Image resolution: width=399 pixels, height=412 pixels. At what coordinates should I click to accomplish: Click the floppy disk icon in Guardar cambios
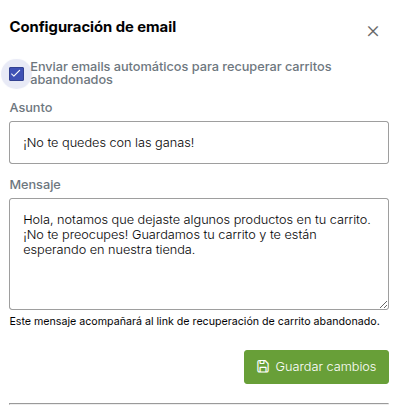tap(263, 366)
